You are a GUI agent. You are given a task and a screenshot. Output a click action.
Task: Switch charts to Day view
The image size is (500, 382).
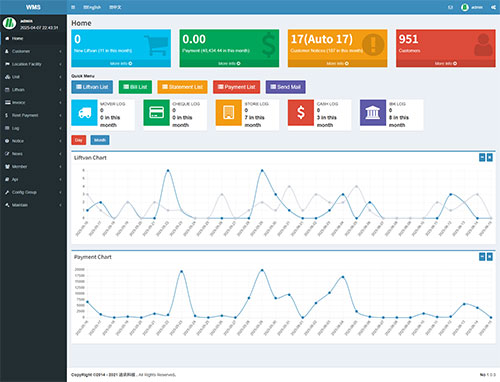pyautogui.click(x=79, y=140)
